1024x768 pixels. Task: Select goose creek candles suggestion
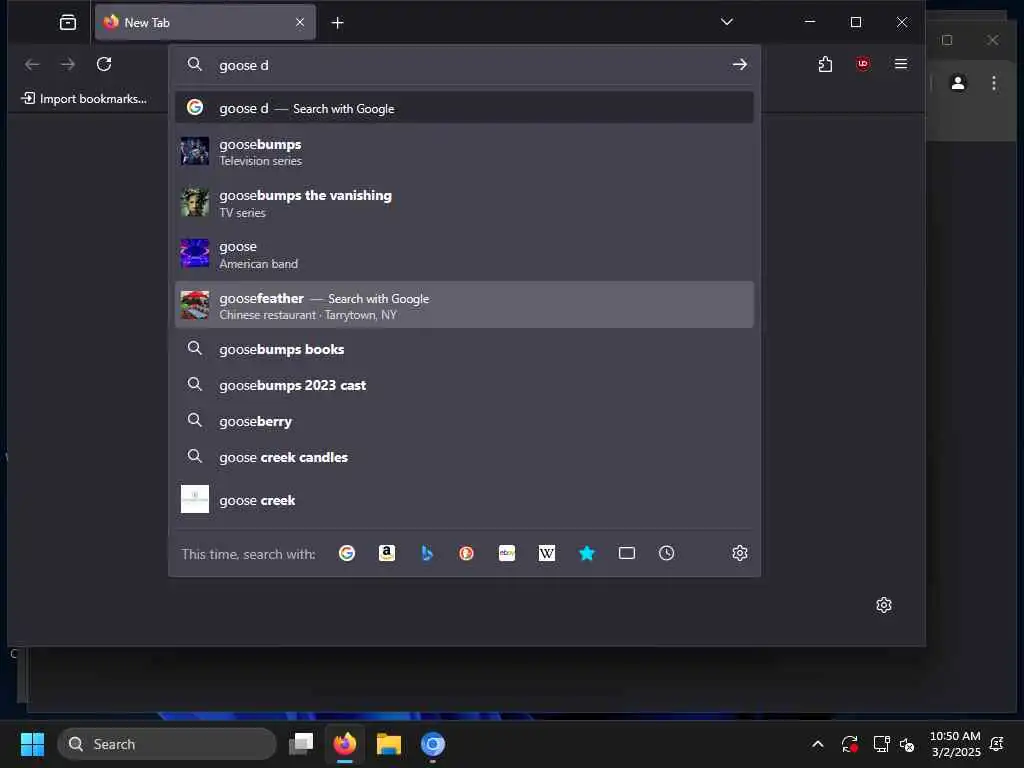click(x=464, y=457)
